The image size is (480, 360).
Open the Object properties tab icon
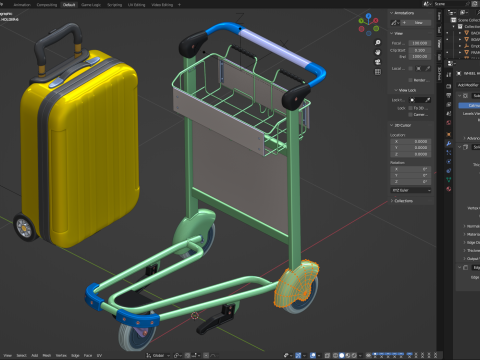tap(449, 134)
